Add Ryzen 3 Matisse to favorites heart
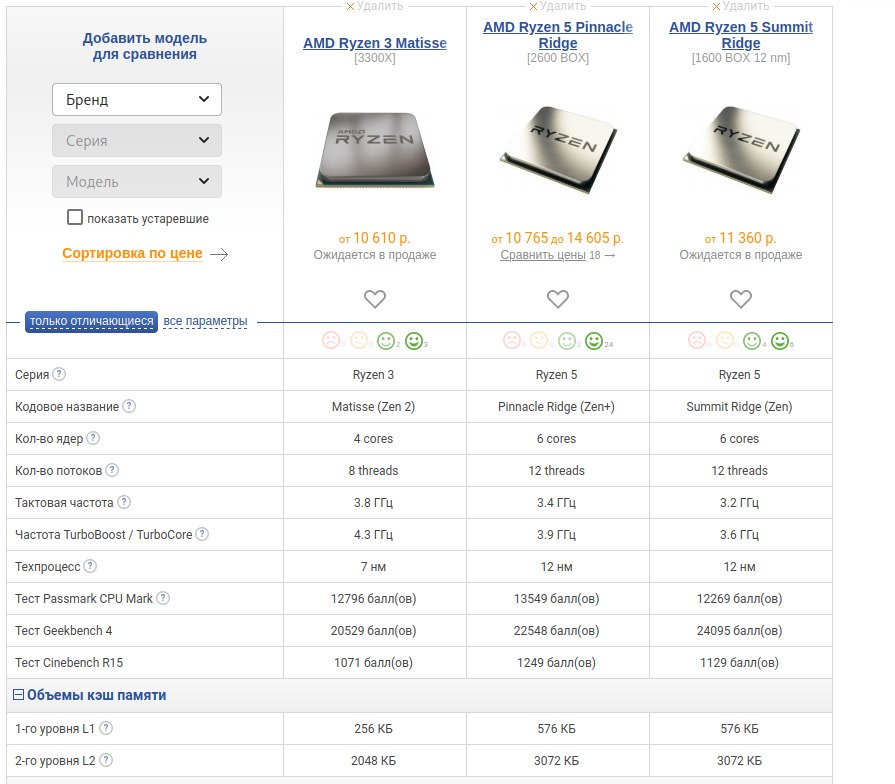The height and width of the screenshot is (784, 895). 375,299
